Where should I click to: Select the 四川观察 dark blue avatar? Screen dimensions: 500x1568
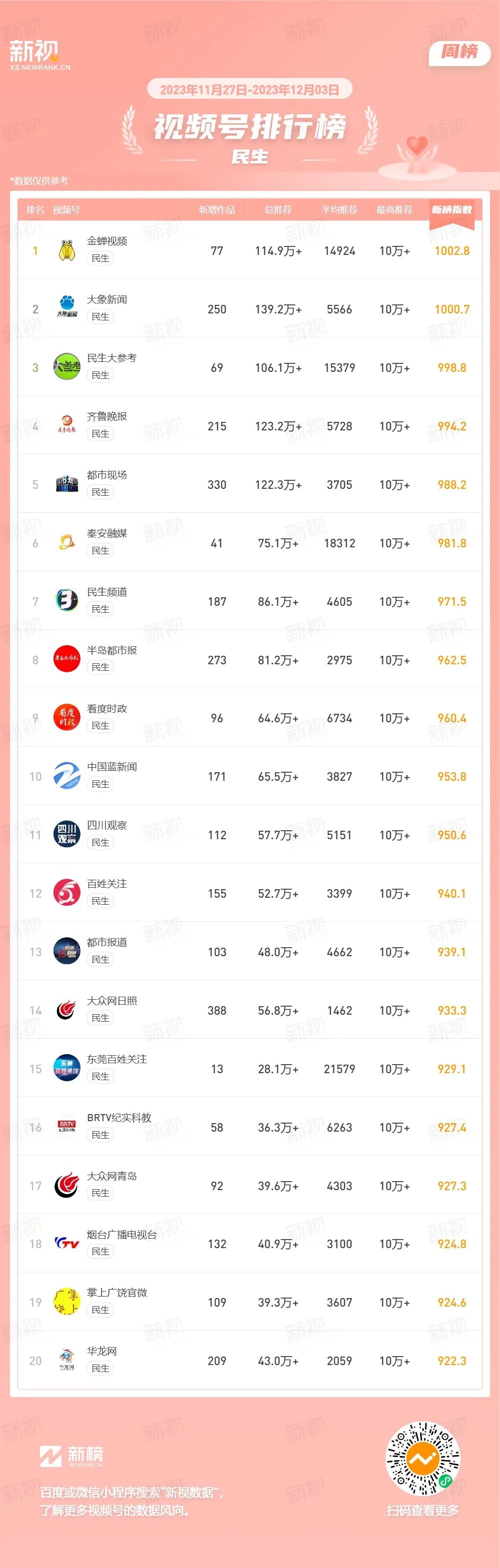[x=67, y=835]
